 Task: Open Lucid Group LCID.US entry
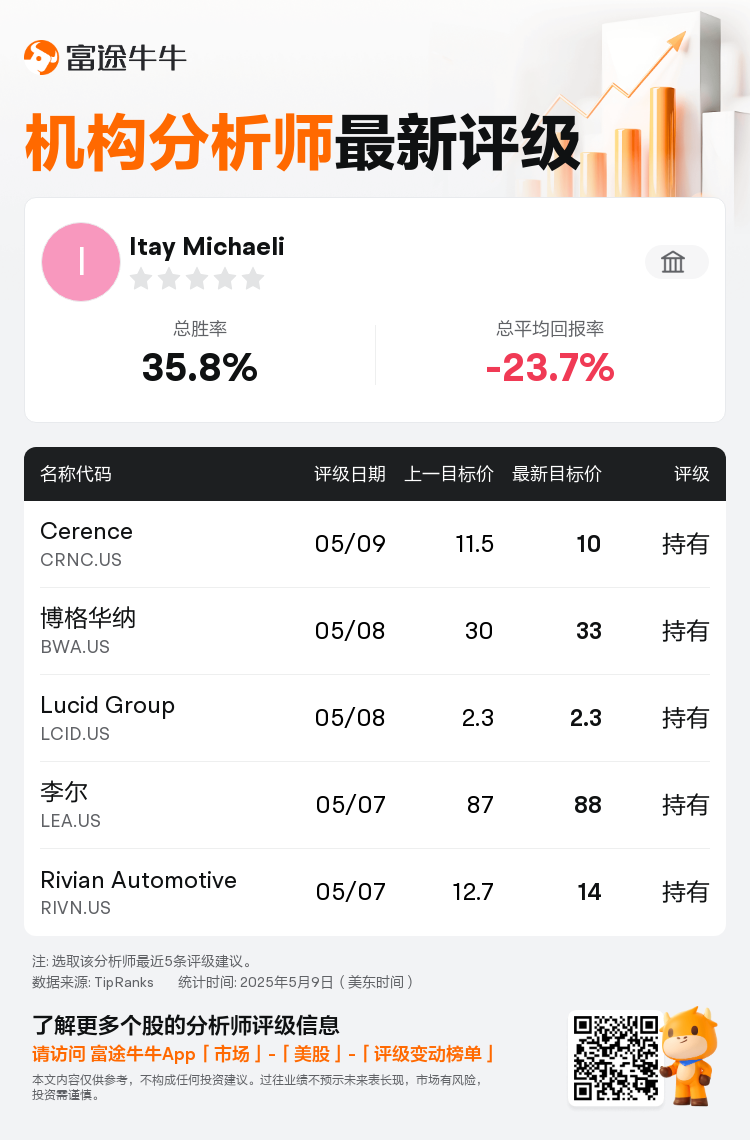375,718
